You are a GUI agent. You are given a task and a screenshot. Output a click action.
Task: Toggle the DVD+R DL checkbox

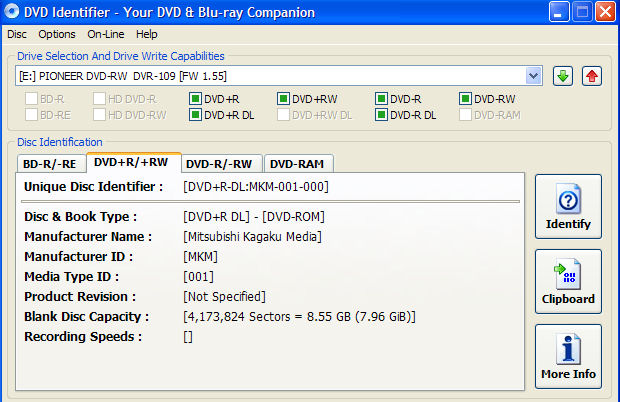195,115
